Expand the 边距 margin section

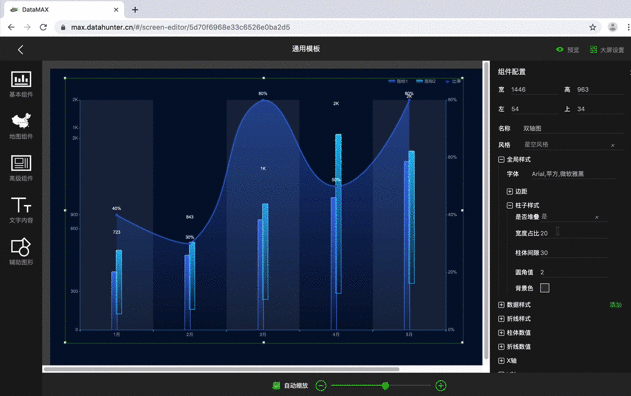tap(509, 192)
